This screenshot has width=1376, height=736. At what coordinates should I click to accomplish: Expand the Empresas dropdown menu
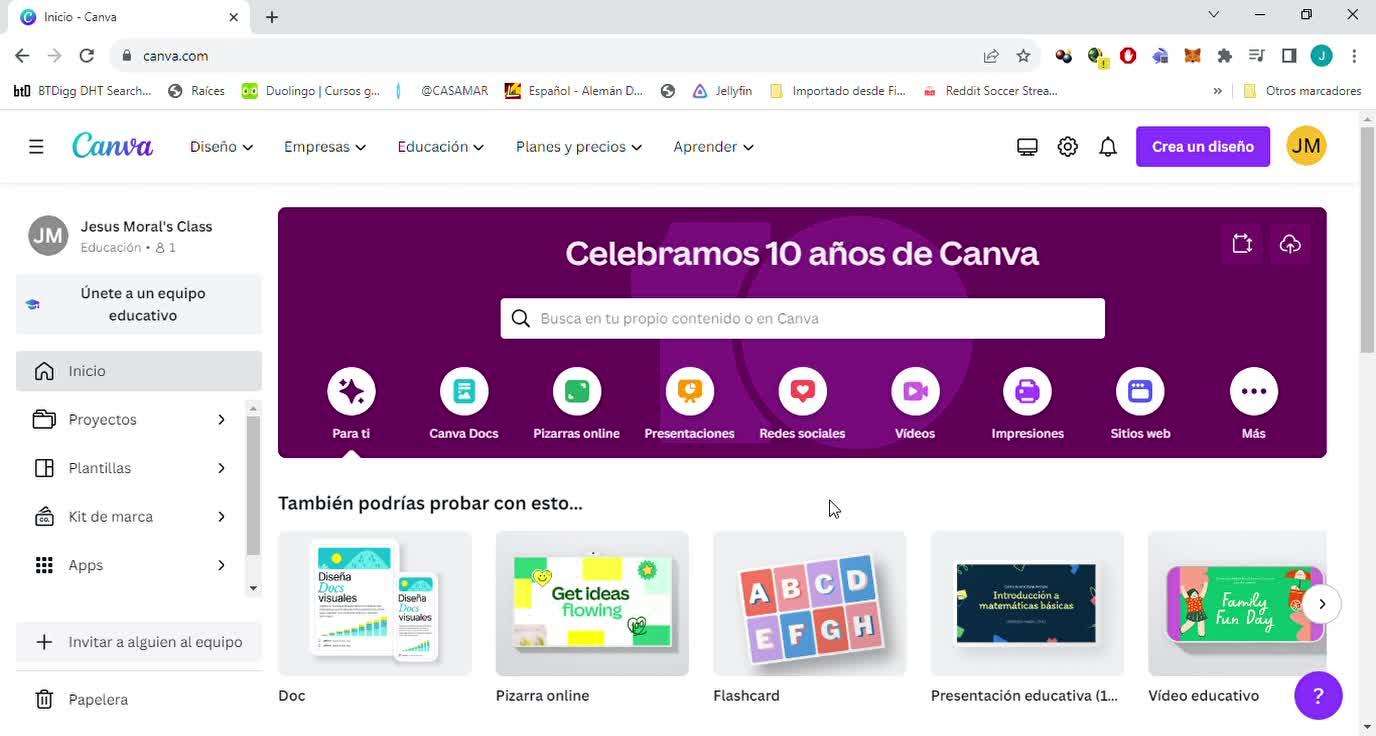325,147
